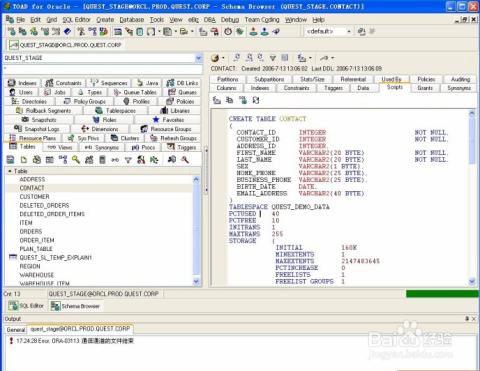Select the DELETED_ORDER_ITEMS table

click(x=52, y=214)
